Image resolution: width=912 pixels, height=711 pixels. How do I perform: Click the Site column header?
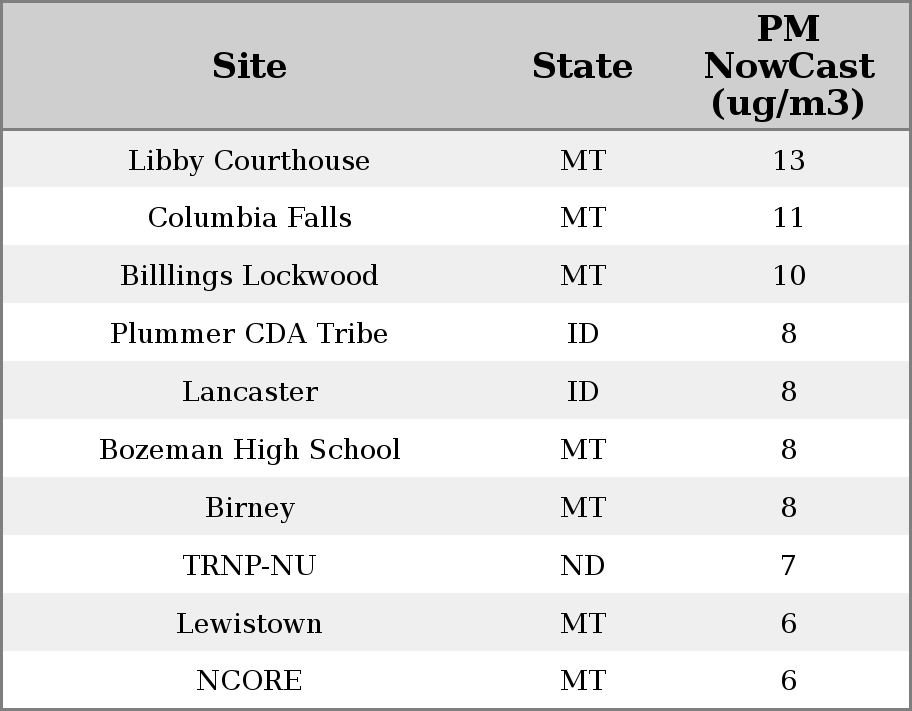249,66
